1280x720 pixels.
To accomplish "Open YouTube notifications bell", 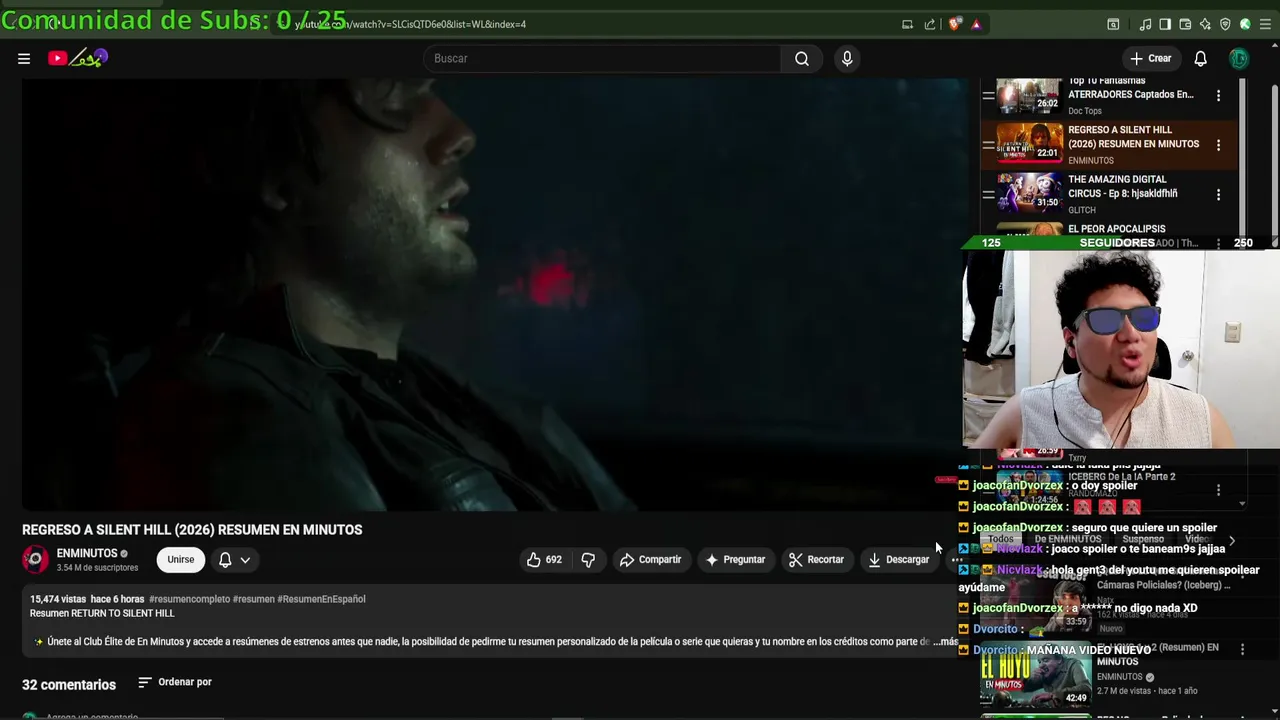I will click(x=1200, y=58).
